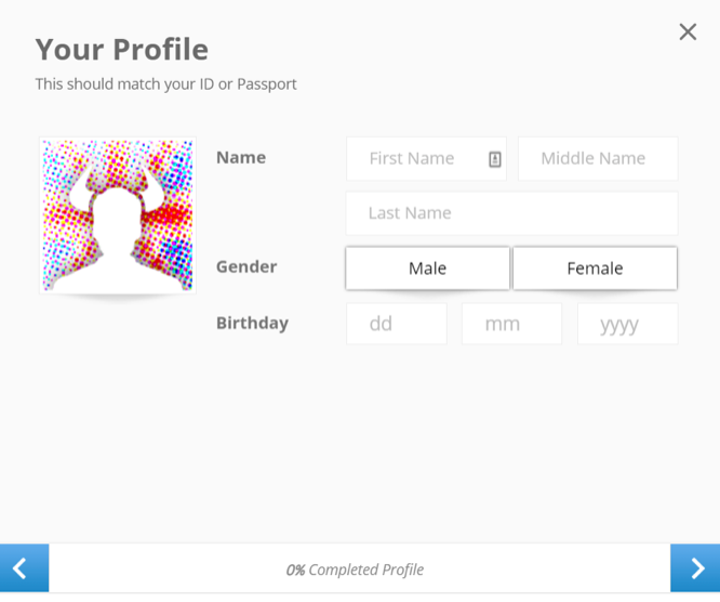Select Male as gender
The height and width of the screenshot is (602, 720).
pos(428,268)
